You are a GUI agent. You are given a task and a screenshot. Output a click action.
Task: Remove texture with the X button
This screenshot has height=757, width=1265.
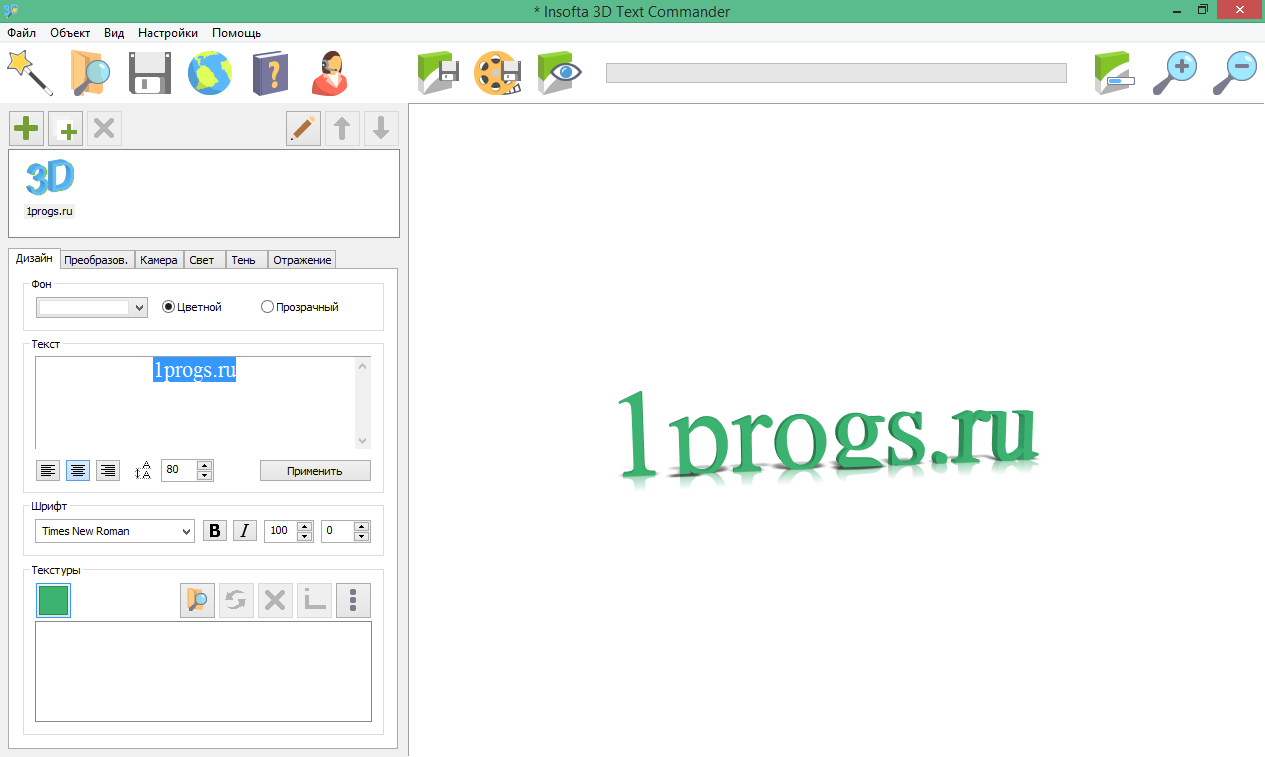click(275, 600)
